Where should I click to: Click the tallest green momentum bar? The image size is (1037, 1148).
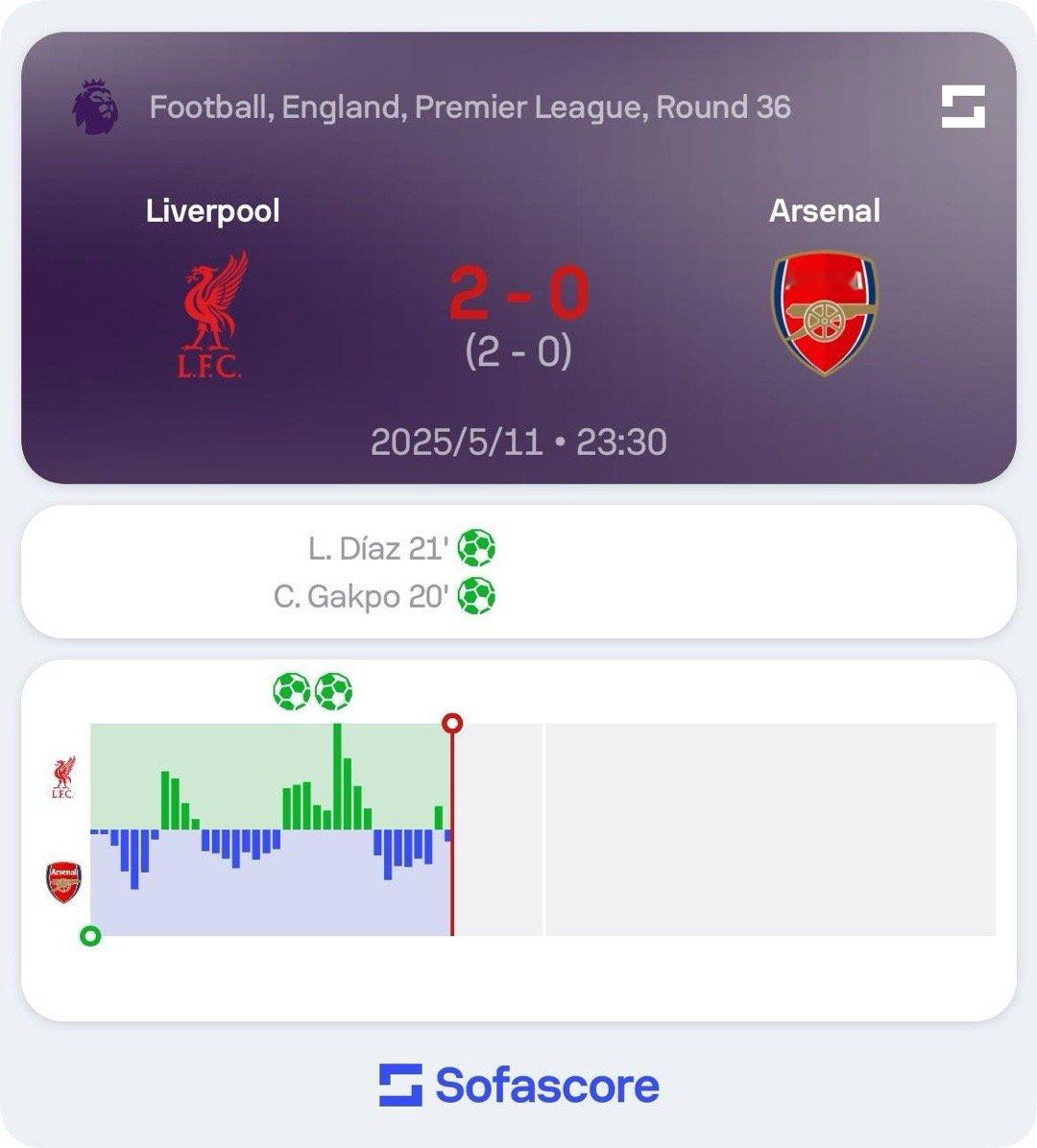pyautogui.click(x=338, y=777)
